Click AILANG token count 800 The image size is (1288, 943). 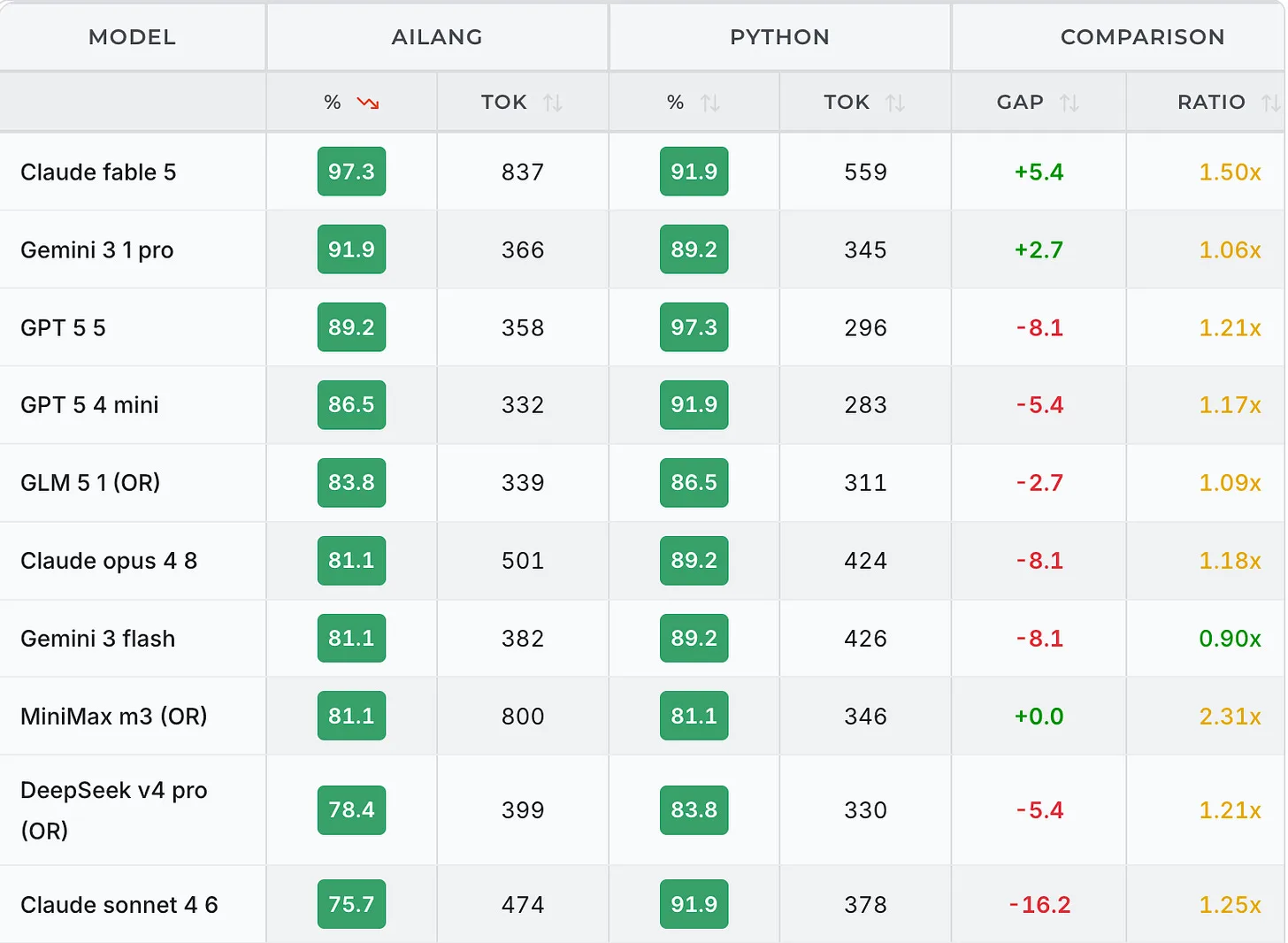point(523,716)
